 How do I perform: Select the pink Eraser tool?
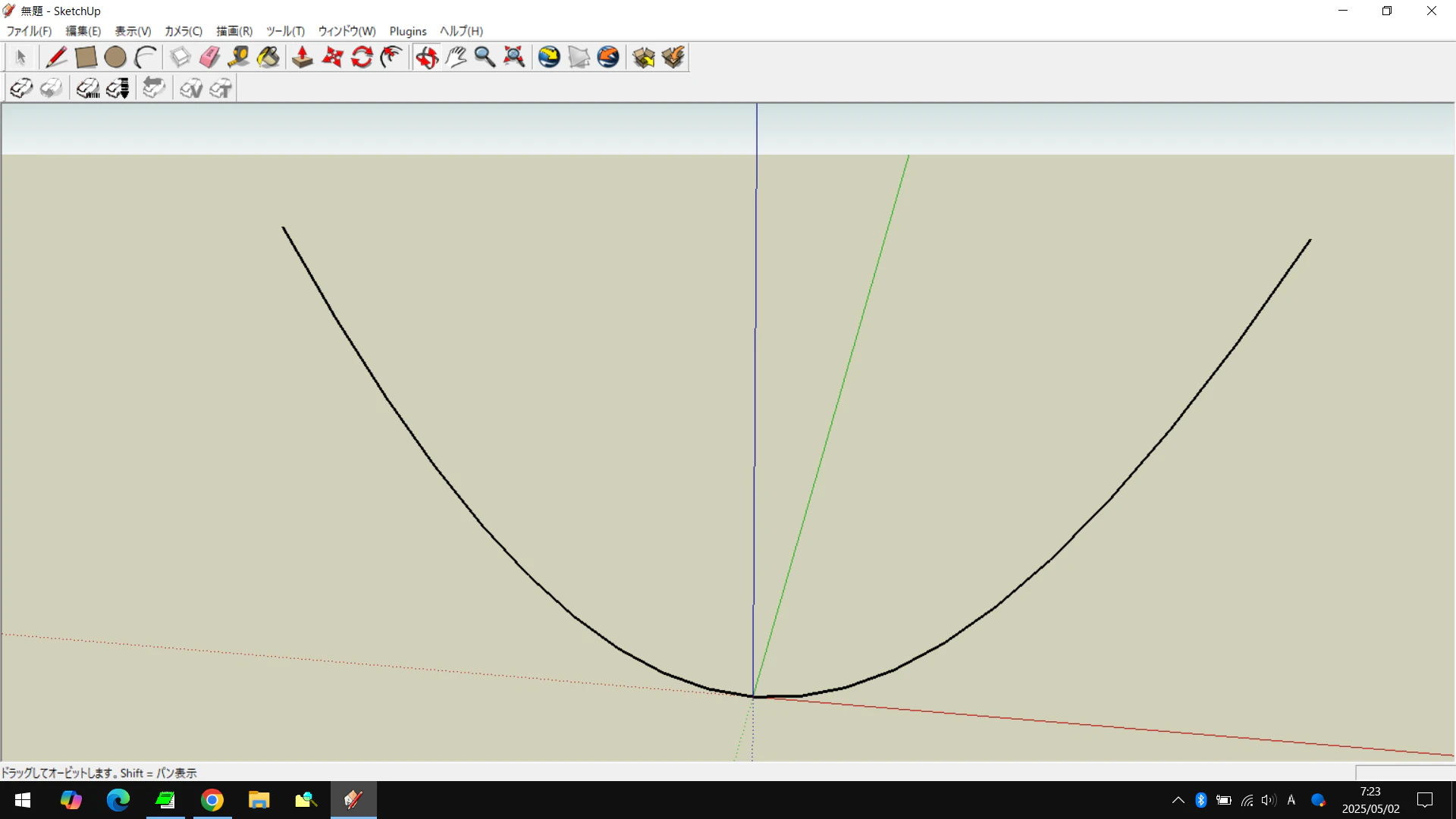click(209, 57)
